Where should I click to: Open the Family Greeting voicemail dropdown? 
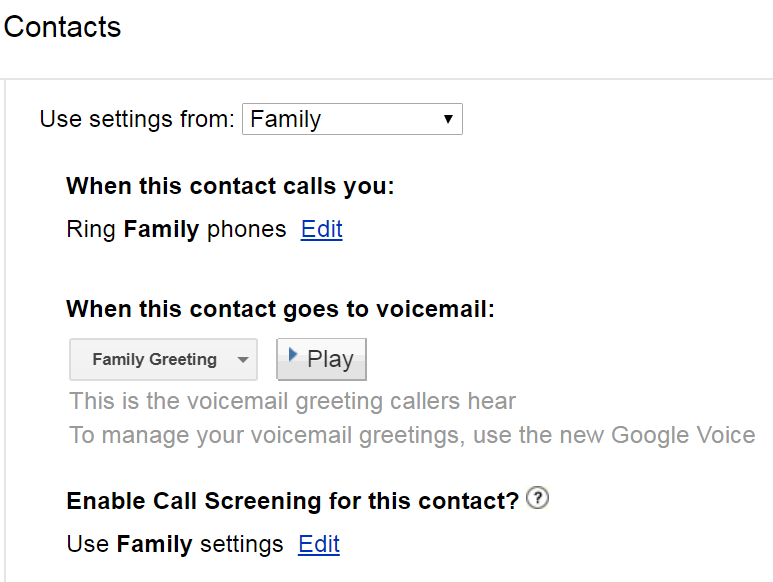[x=163, y=359]
